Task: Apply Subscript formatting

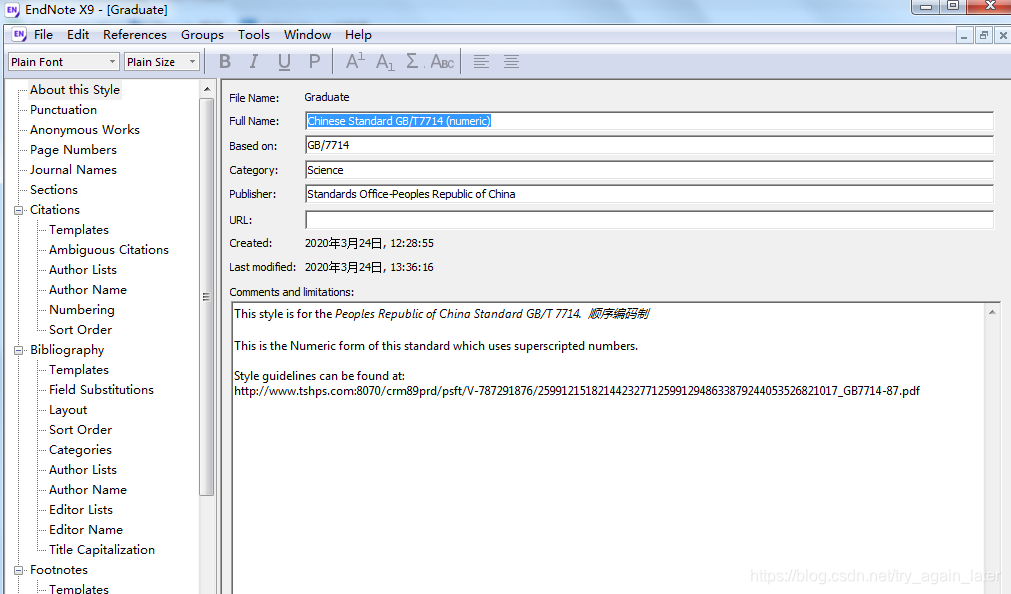Action: tap(384, 61)
